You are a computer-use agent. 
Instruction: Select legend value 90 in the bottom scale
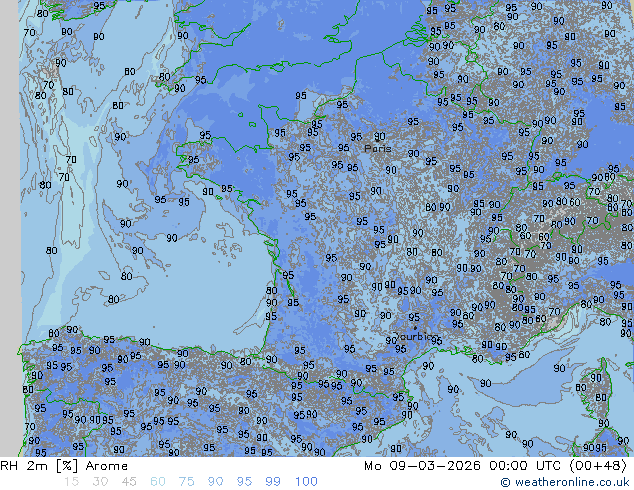(x=215, y=482)
